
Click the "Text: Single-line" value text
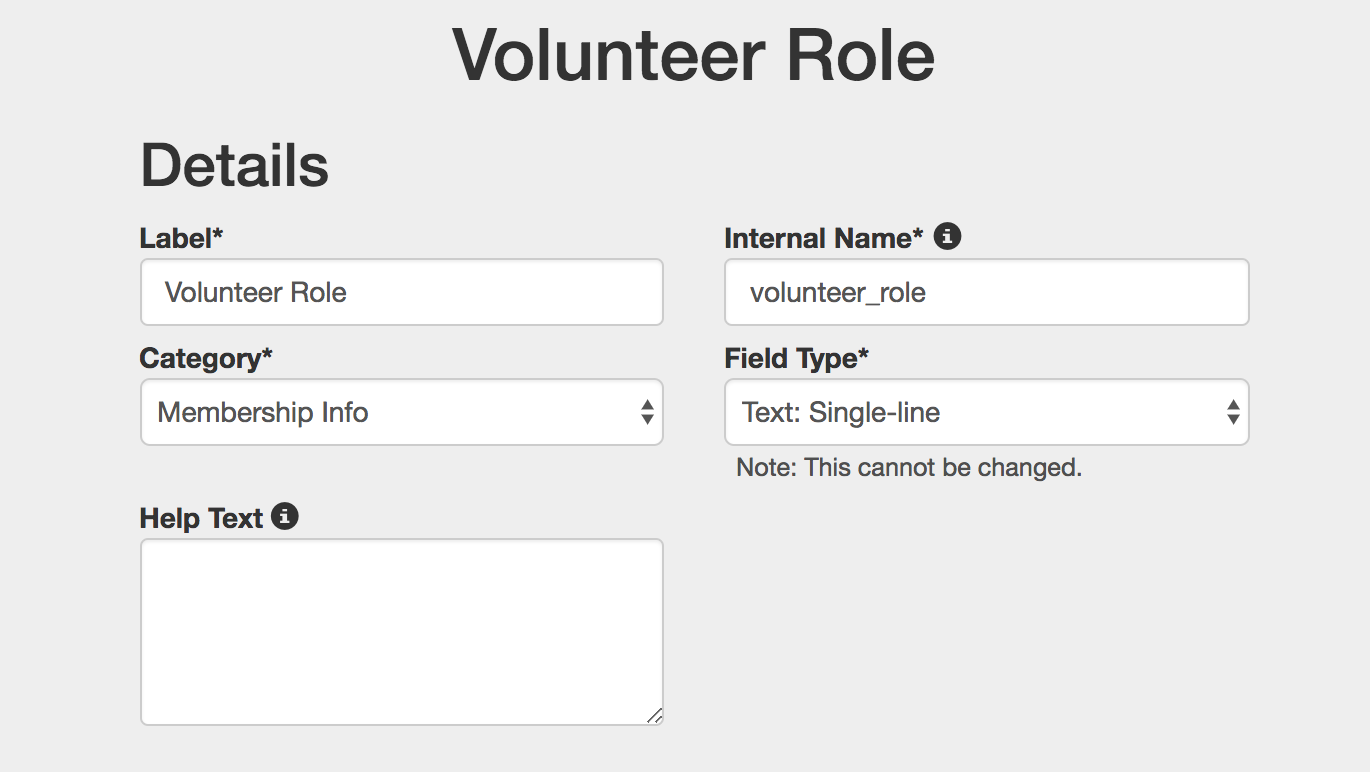841,412
